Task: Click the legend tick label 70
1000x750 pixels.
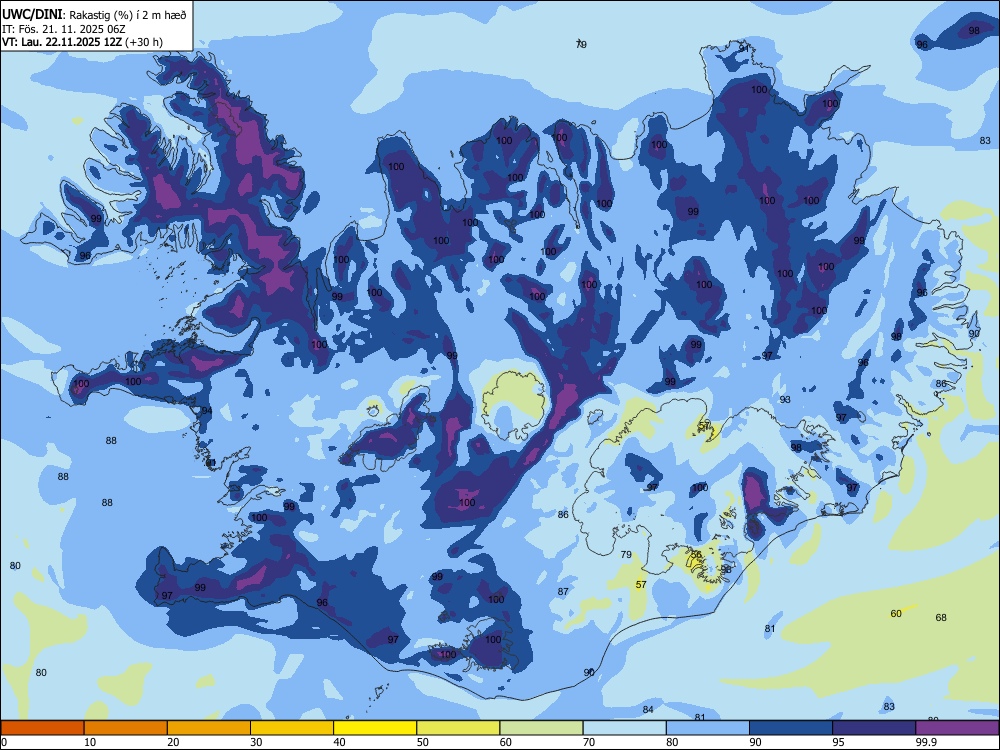Action: click(589, 742)
